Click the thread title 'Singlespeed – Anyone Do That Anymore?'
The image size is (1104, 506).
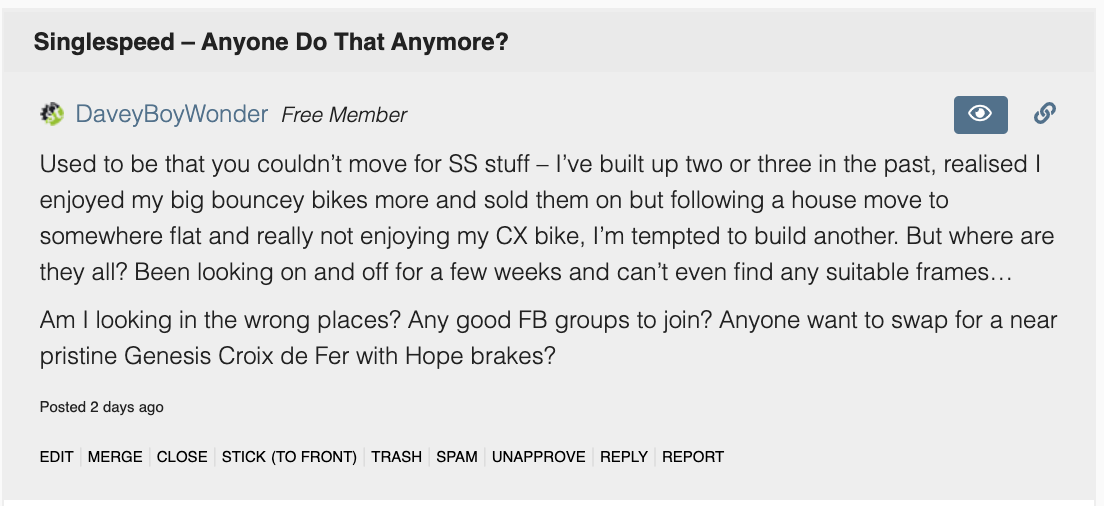pos(271,43)
